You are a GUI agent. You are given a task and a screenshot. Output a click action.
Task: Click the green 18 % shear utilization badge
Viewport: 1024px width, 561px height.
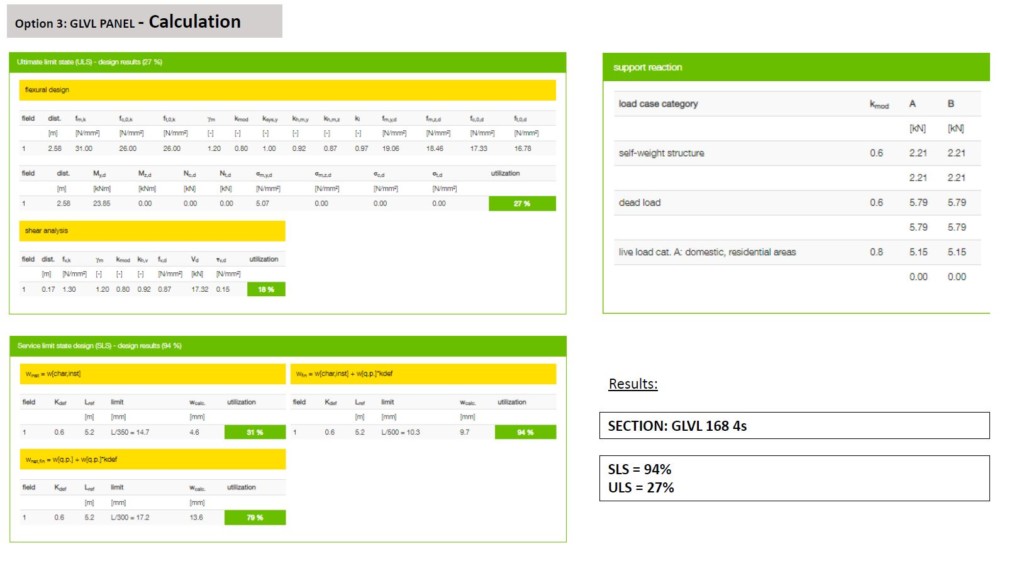click(264, 289)
